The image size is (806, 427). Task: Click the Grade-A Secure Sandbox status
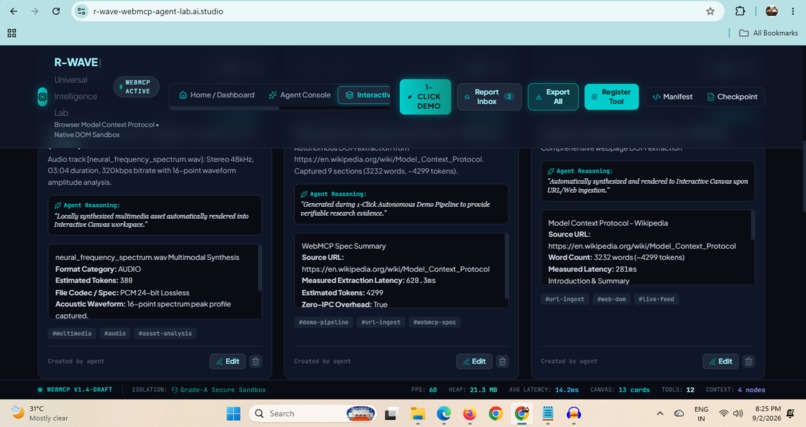pyautogui.click(x=219, y=390)
